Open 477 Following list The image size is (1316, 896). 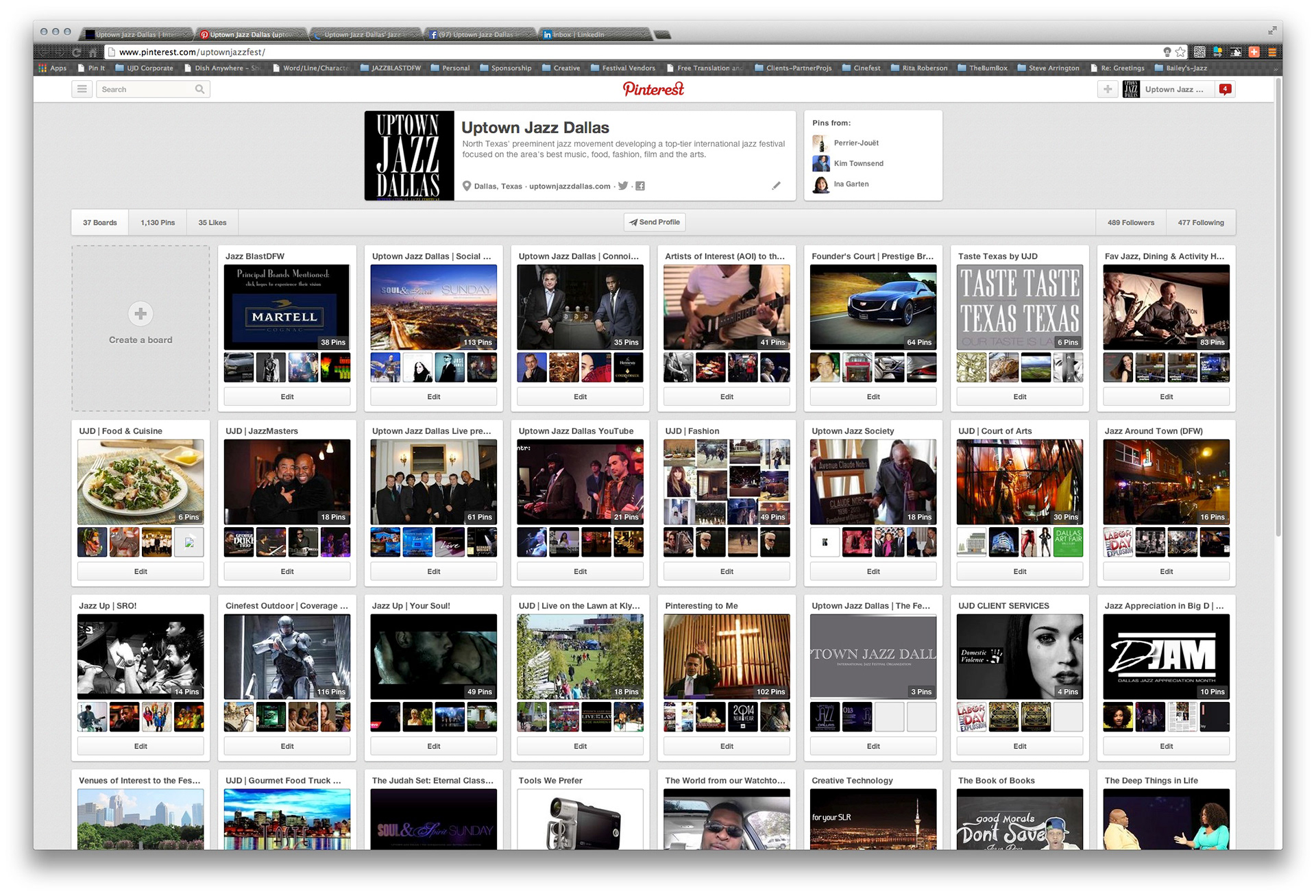click(x=1201, y=223)
